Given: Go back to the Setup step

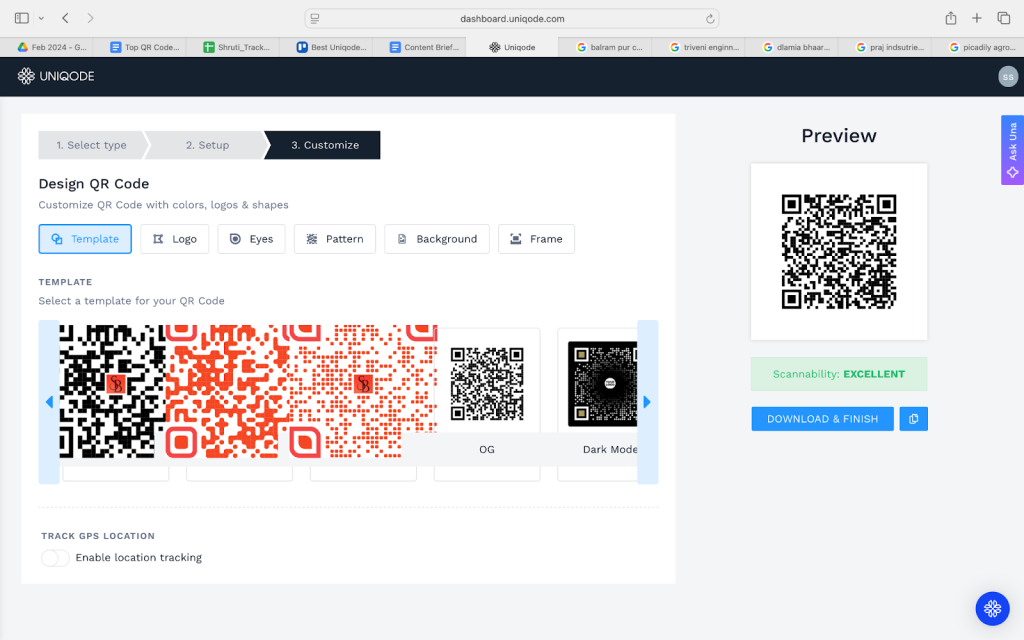Looking at the screenshot, I should [207, 145].
